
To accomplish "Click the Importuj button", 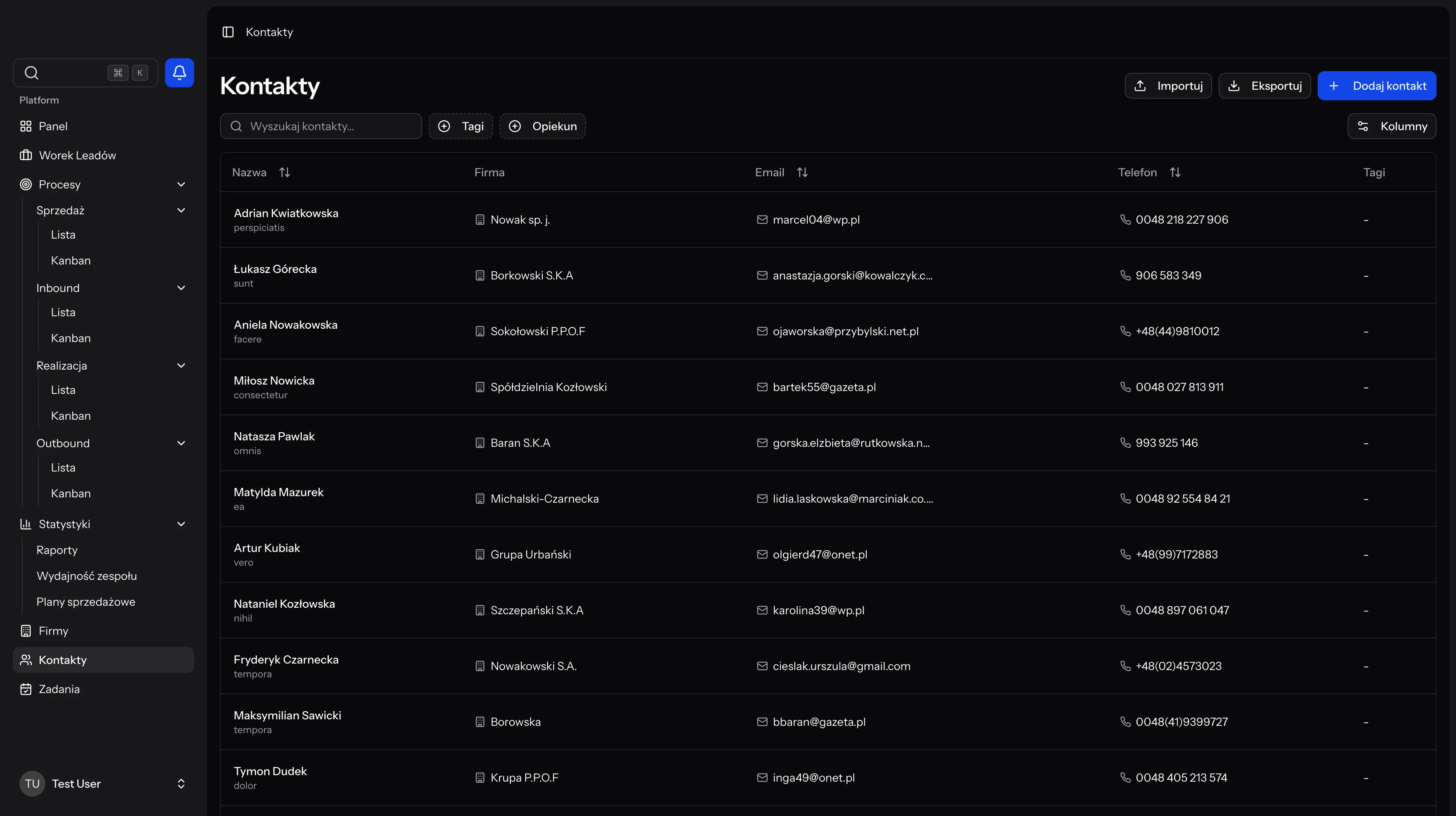I will pyautogui.click(x=1168, y=86).
